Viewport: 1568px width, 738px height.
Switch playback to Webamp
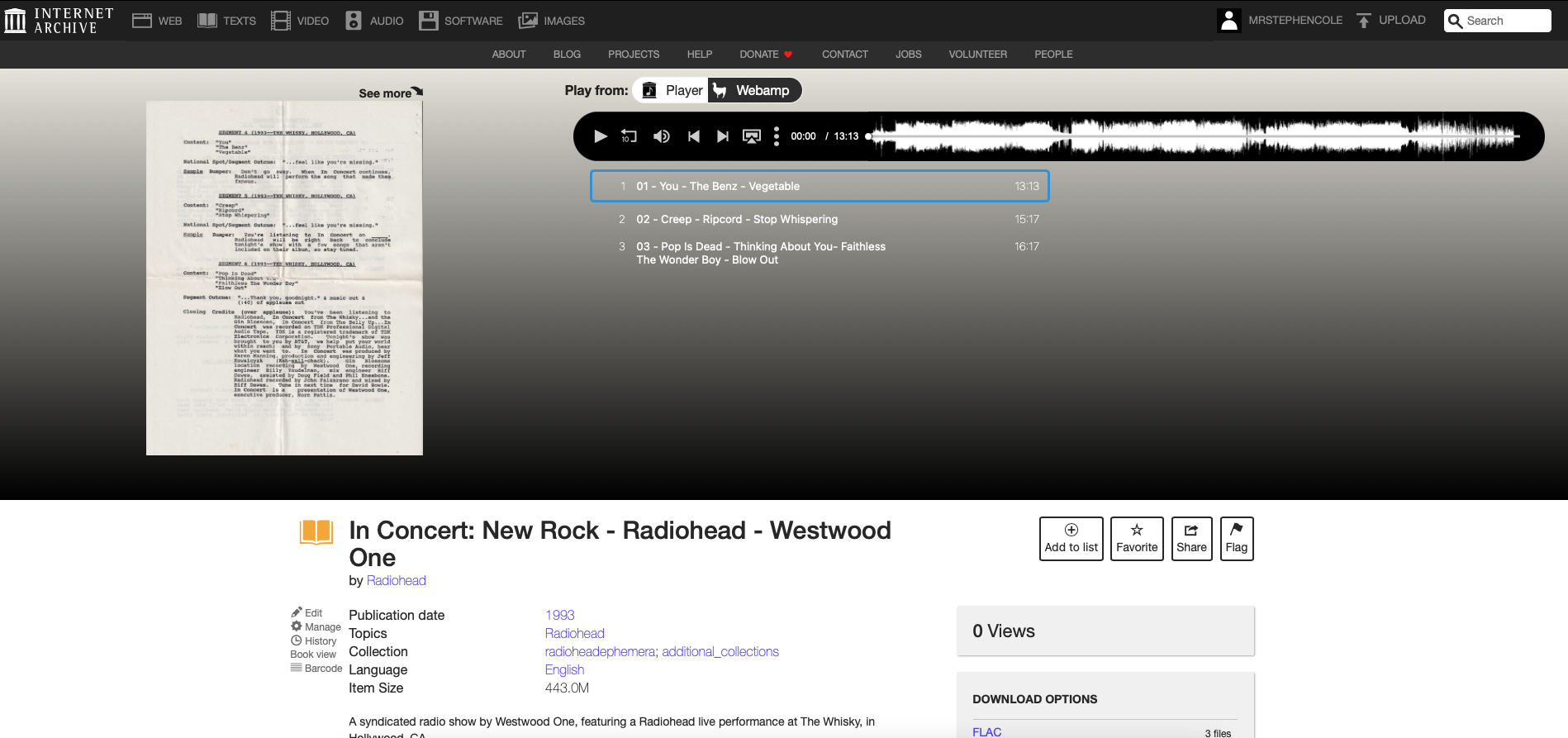(754, 90)
